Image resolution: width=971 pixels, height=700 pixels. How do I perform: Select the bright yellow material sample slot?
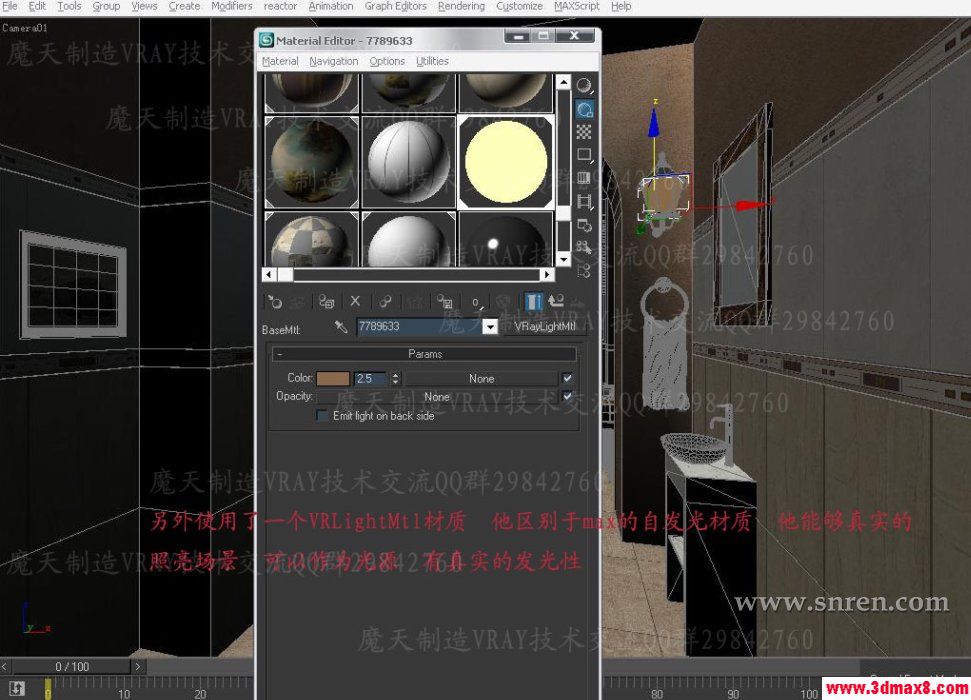[x=506, y=160]
